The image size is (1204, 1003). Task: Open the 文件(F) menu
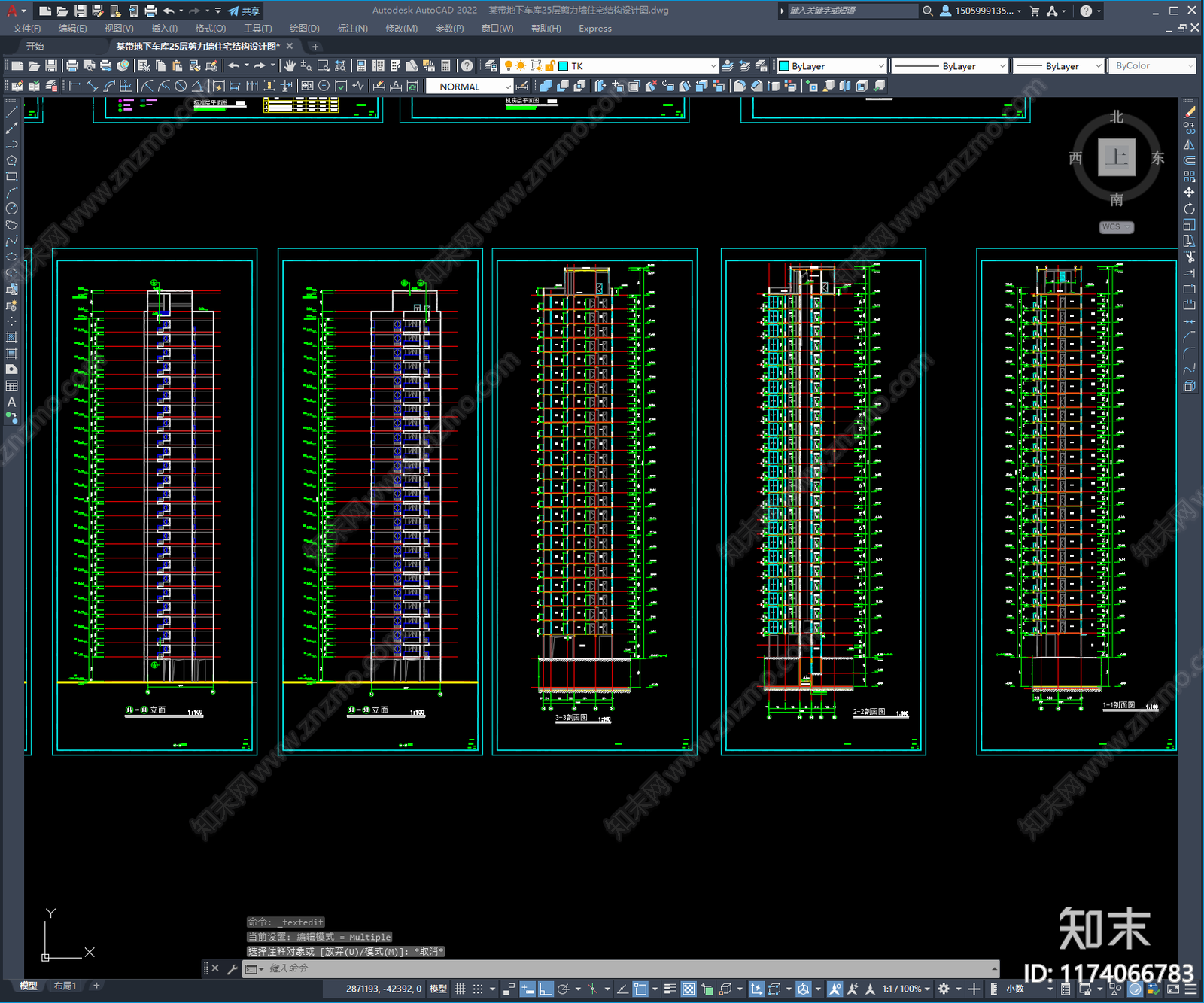click(27, 29)
